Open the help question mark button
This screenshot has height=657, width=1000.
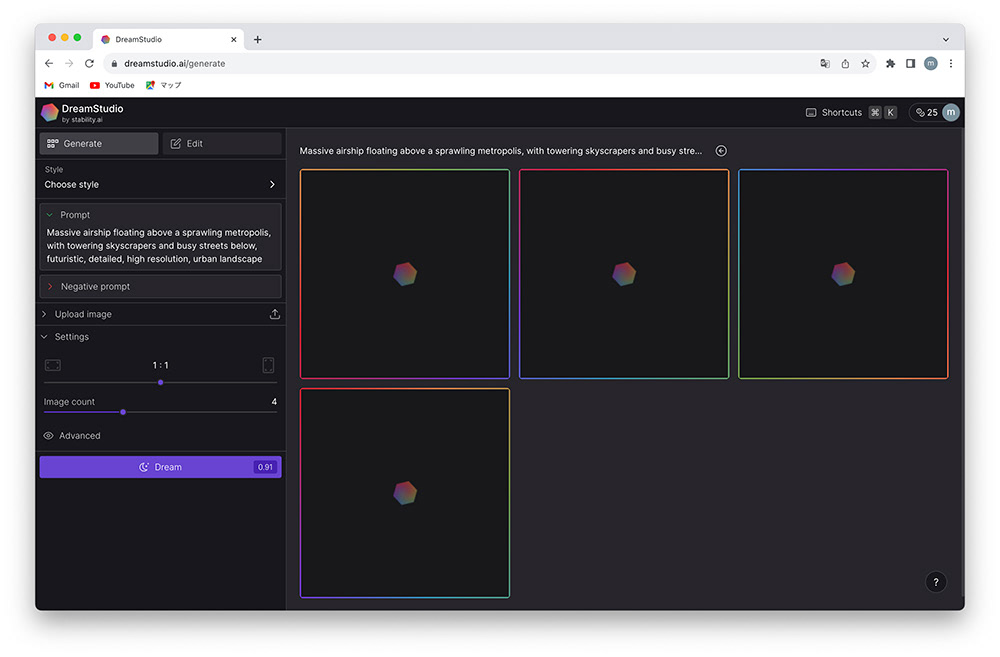point(936,582)
